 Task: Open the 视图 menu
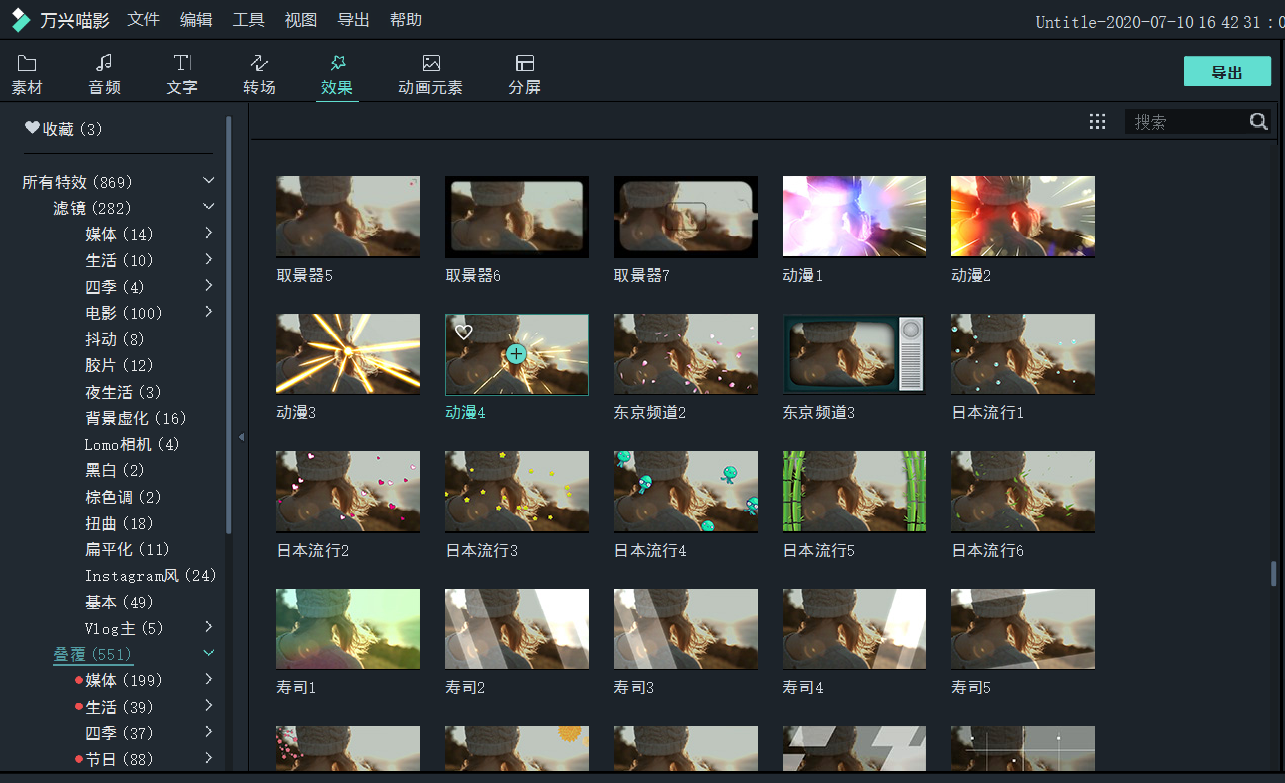pyautogui.click(x=301, y=20)
